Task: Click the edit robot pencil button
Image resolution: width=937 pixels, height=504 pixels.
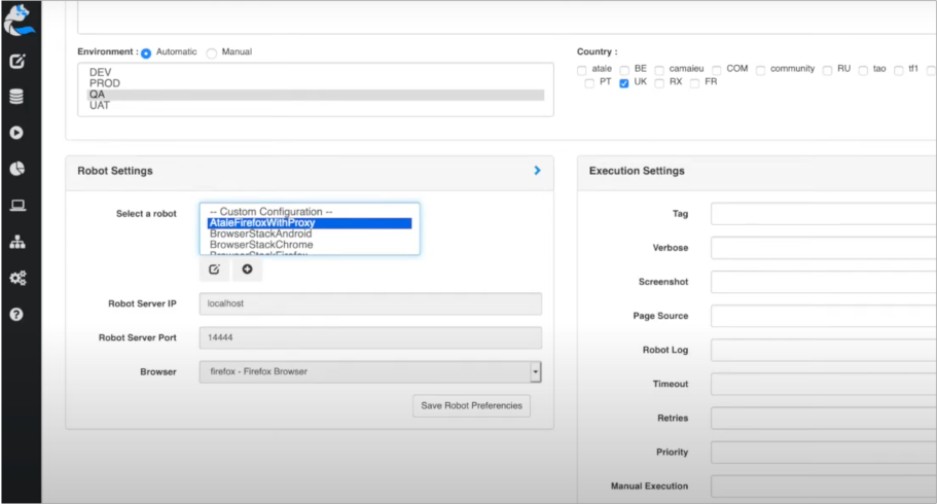Action: [x=214, y=270]
